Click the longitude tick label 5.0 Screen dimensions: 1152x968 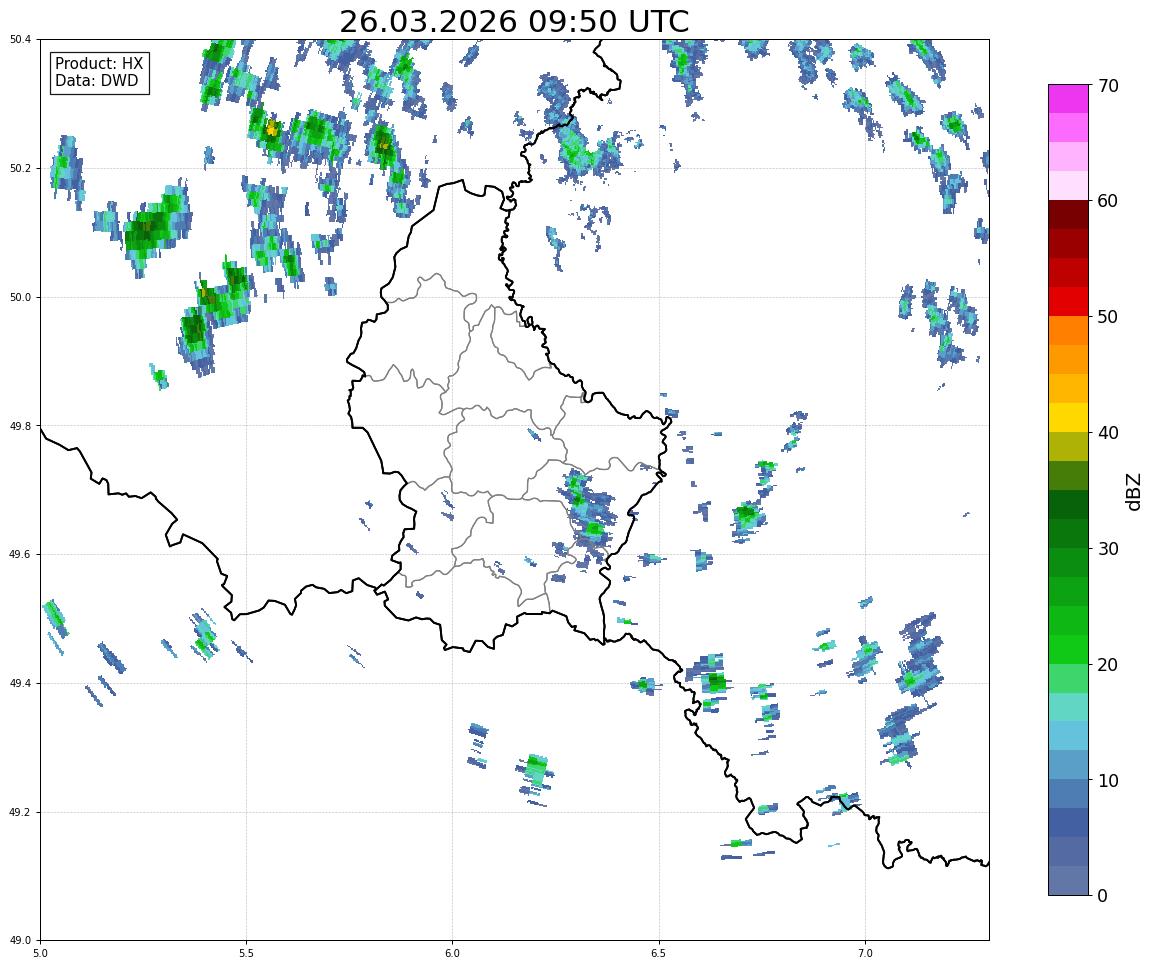click(x=40, y=954)
